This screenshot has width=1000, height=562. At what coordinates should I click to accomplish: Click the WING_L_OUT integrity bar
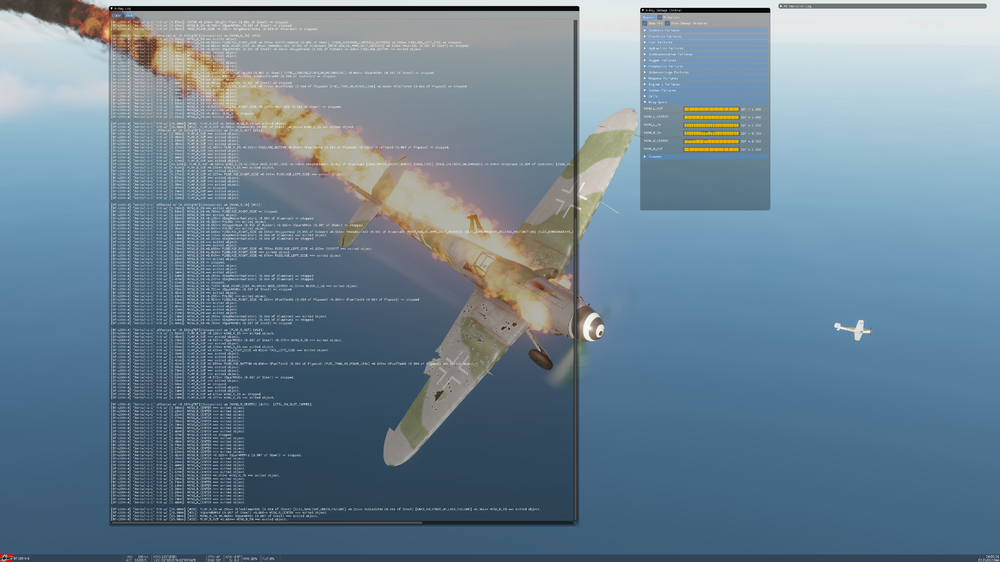(x=711, y=109)
